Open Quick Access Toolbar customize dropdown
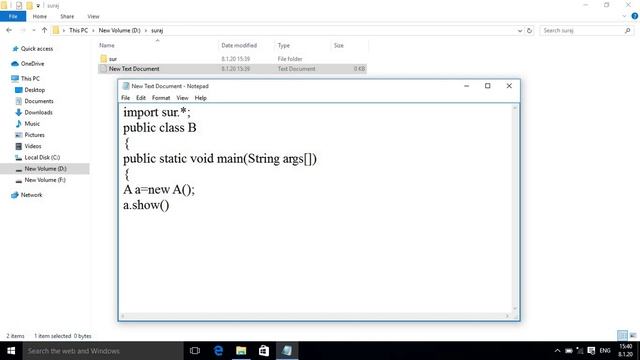This screenshot has width=640, height=360. tap(38, 6)
